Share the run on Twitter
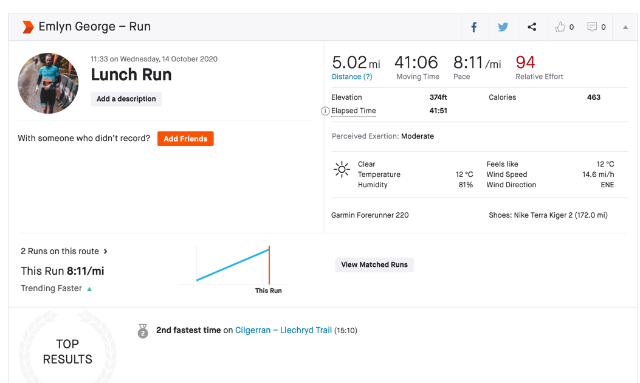This screenshot has height=383, width=640. coord(503,27)
